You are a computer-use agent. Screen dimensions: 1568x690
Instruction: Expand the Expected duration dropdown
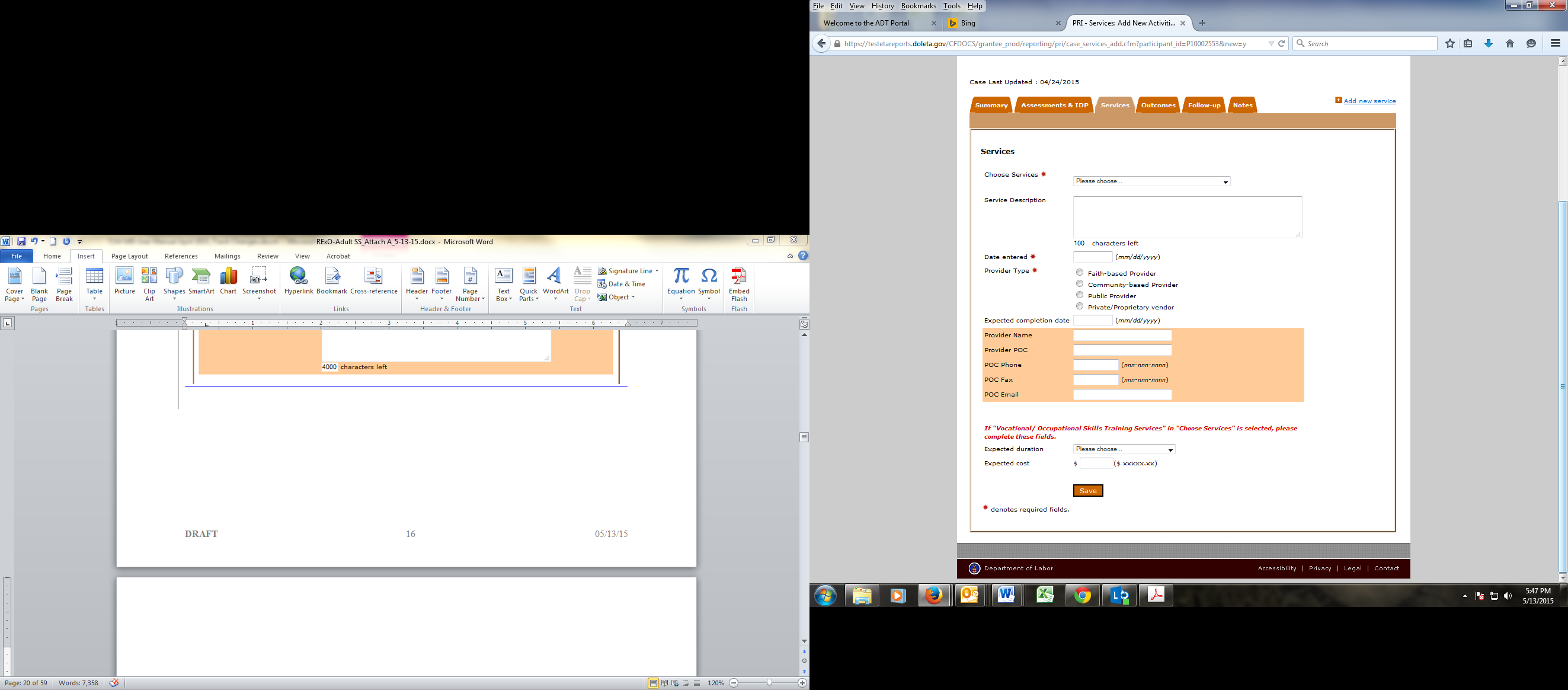pos(1124,449)
